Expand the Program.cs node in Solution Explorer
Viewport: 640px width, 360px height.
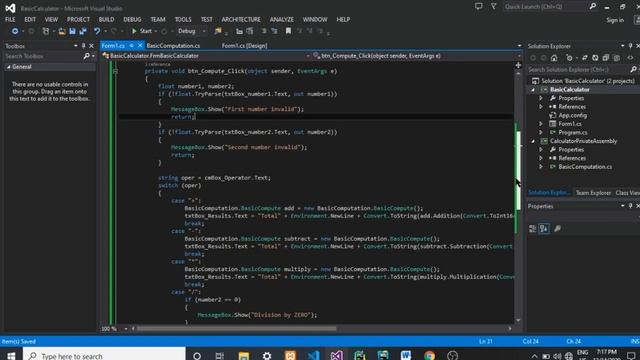pyautogui.click(x=541, y=132)
